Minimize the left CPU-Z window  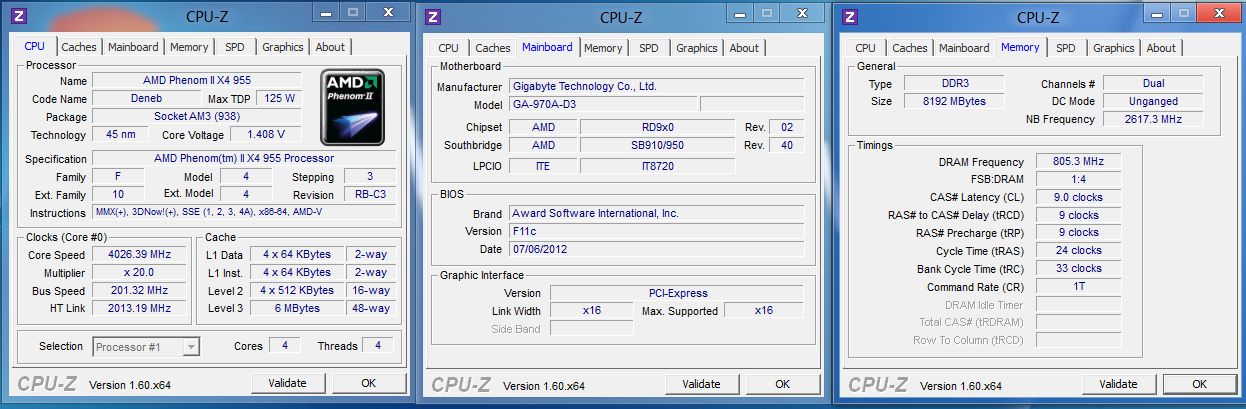tap(326, 12)
